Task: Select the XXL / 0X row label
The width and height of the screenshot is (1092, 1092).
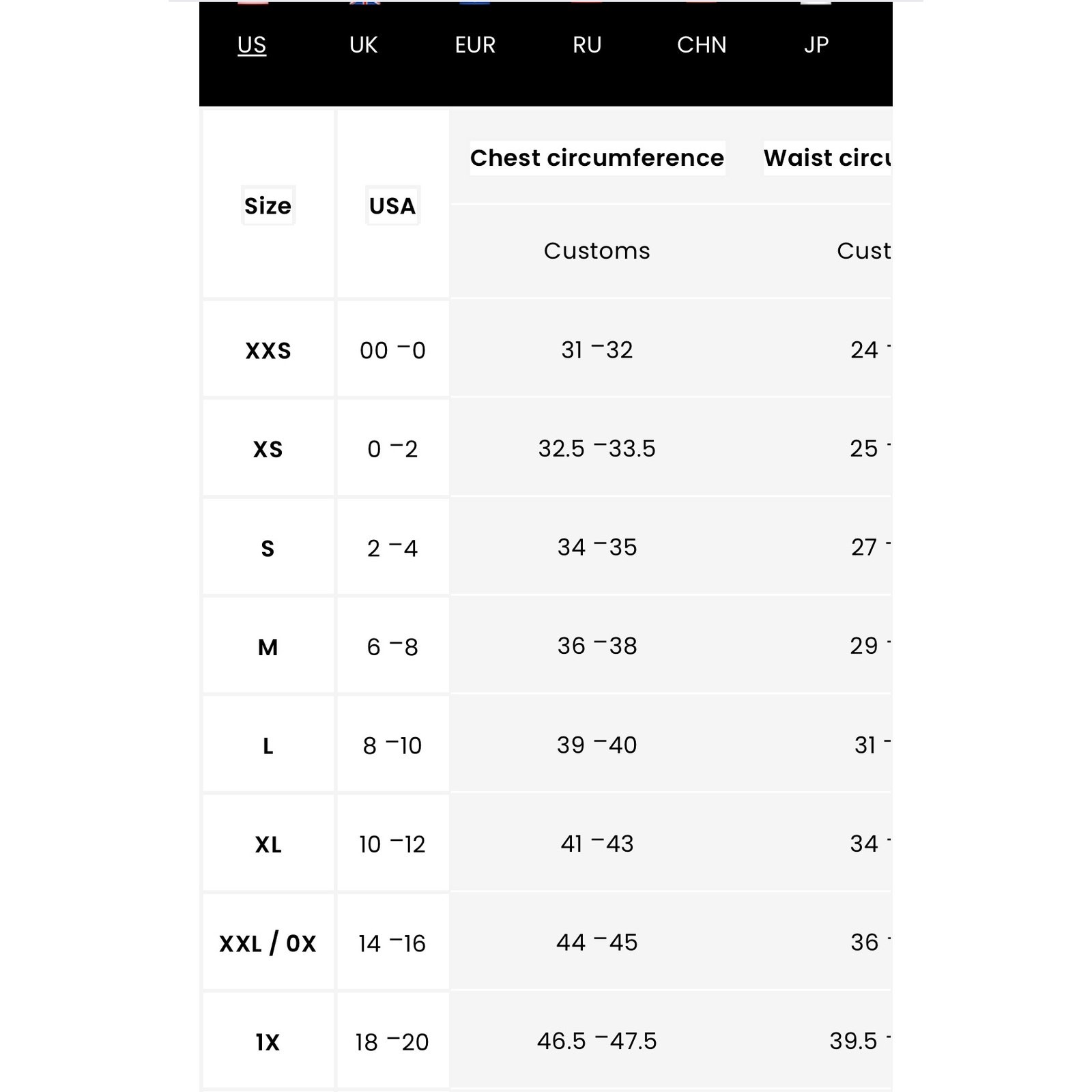Action: click(268, 943)
